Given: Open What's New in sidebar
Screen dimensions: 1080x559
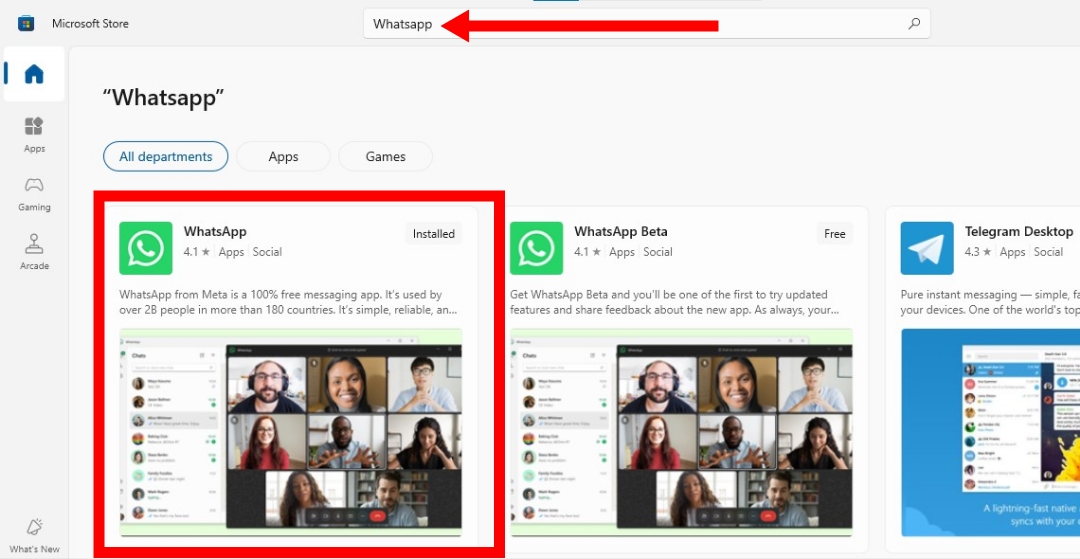Looking at the screenshot, I should click(34, 536).
